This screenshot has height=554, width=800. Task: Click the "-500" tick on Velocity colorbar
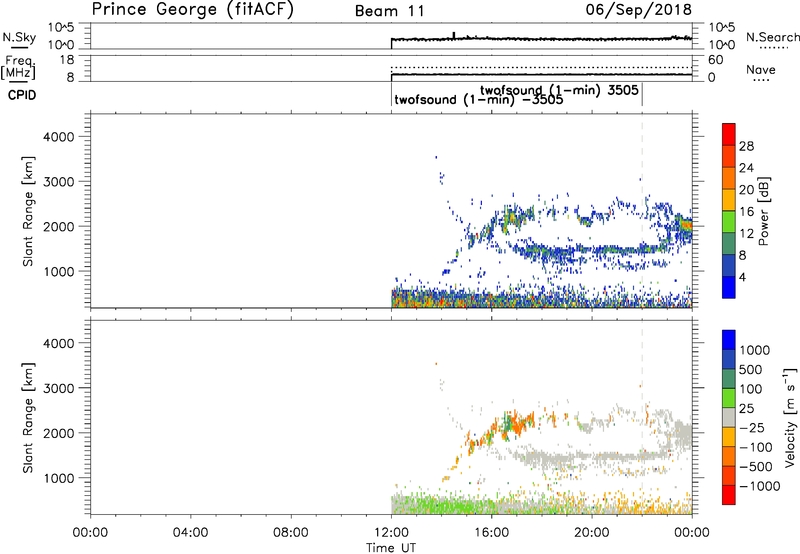click(756, 466)
